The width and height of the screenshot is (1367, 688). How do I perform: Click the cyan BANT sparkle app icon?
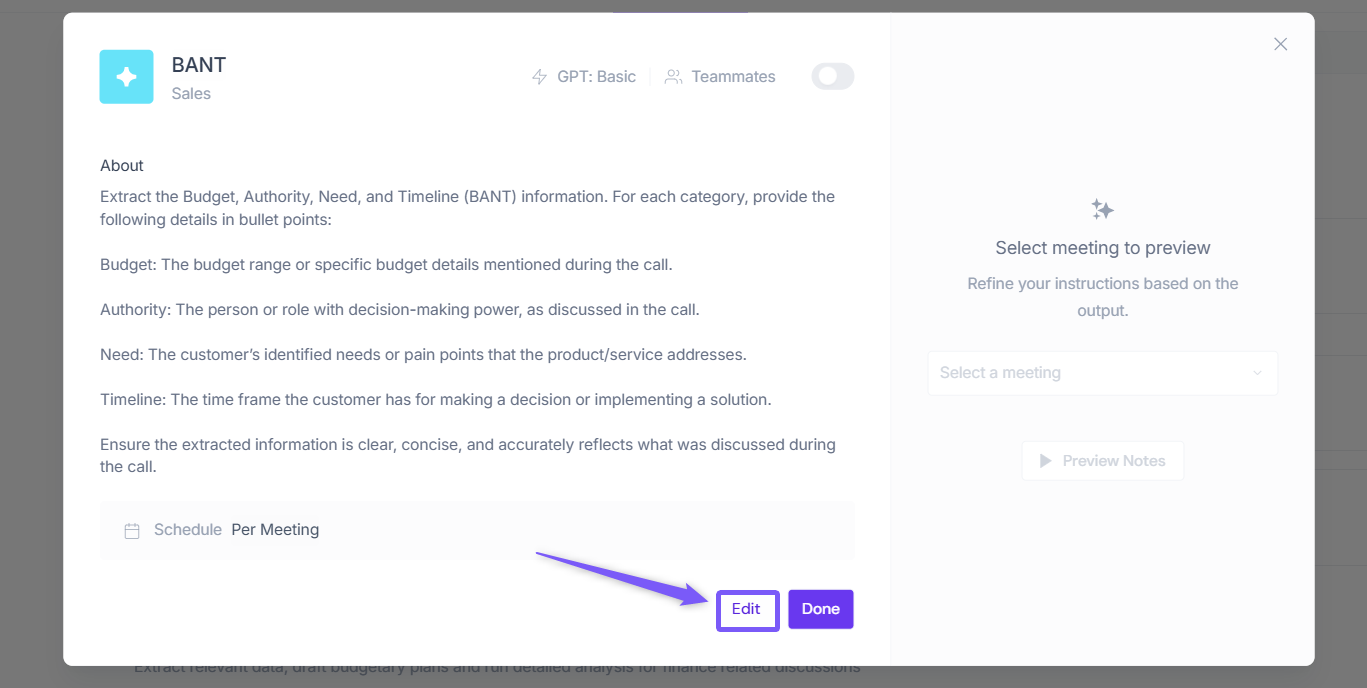coord(126,77)
